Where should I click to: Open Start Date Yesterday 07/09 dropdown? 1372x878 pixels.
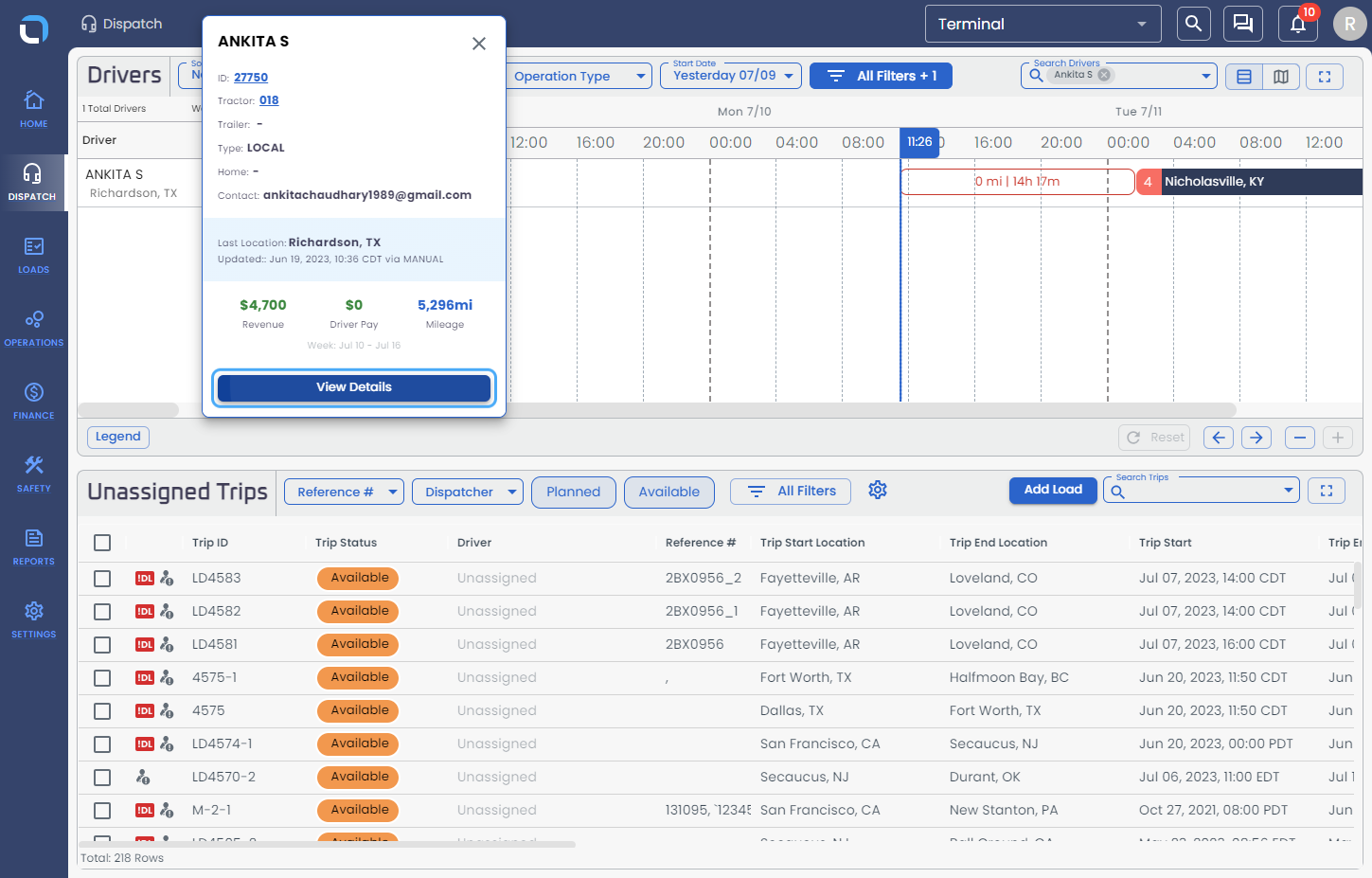click(x=731, y=76)
